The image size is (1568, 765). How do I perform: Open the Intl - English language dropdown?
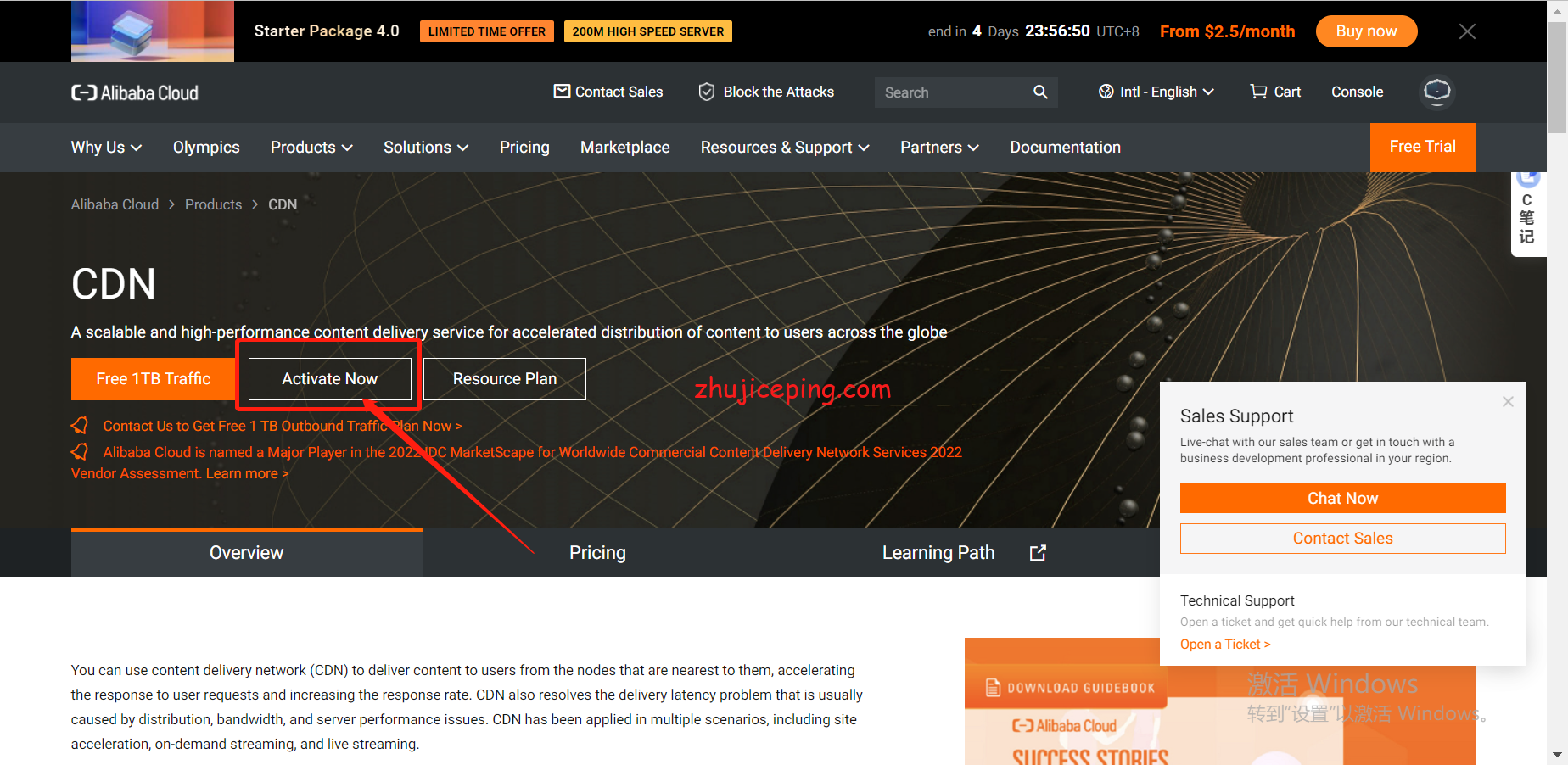(x=1156, y=92)
